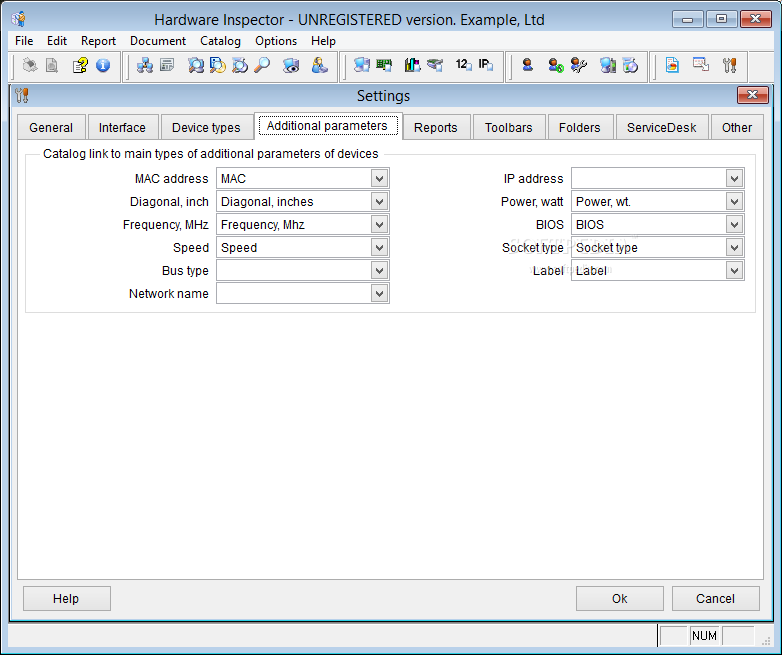The width and height of the screenshot is (782, 655).
Task: Open the Help menu in menu bar
Action: [323, 41]
